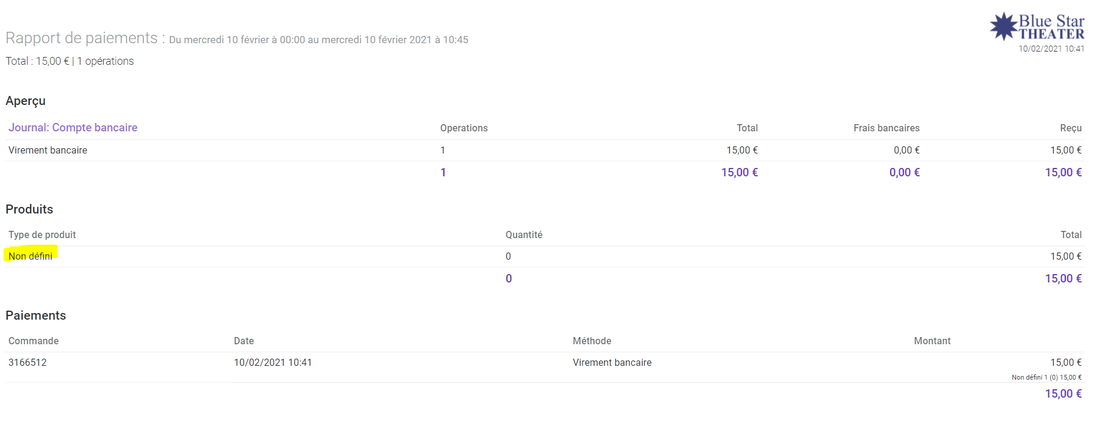Screen dimensions: 1100x430
Task: Click the Méthode column header
Action: point(592,341)
